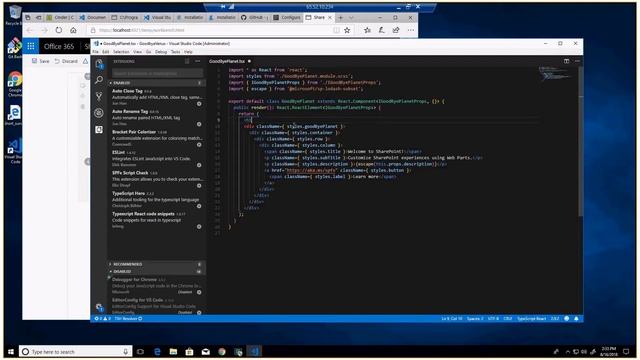Click the gear icon for Debugger for Chrome
This screenshot has width=640, height=360.
coord(199,292)
